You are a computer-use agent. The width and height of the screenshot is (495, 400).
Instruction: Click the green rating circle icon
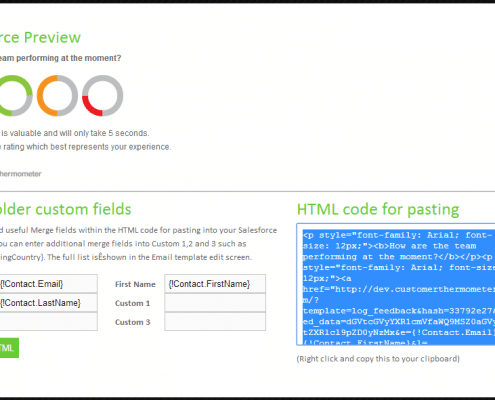click(x=15, y=96)
